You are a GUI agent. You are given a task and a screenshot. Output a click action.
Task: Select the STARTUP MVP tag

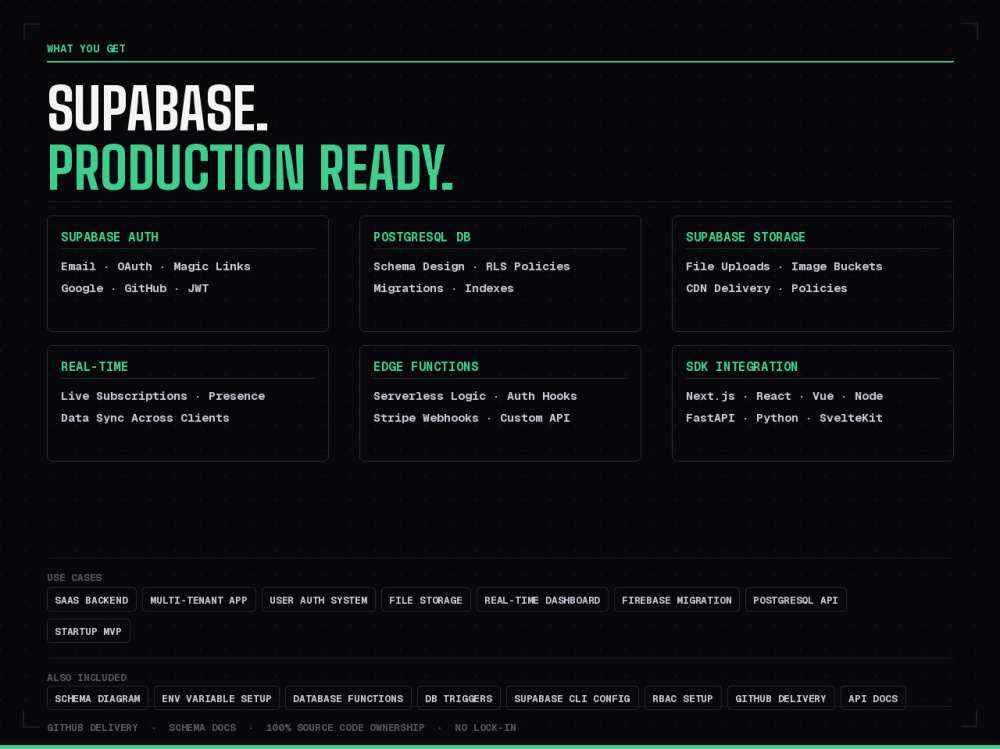click(89, 631)
